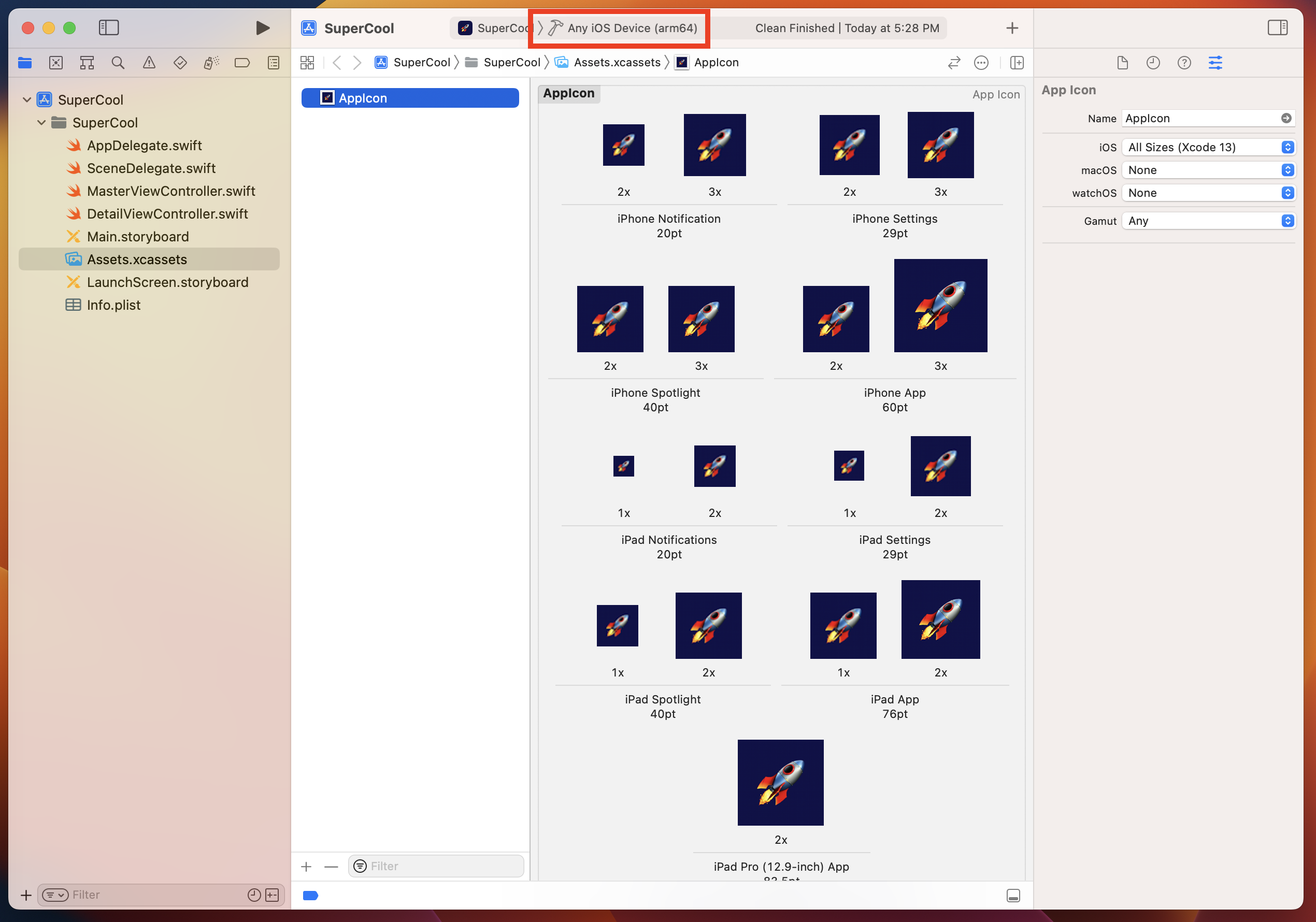This screenshot has height=922, width=1316.
Task: Open the Issue navigator warning icon
Action: [149, 63]
